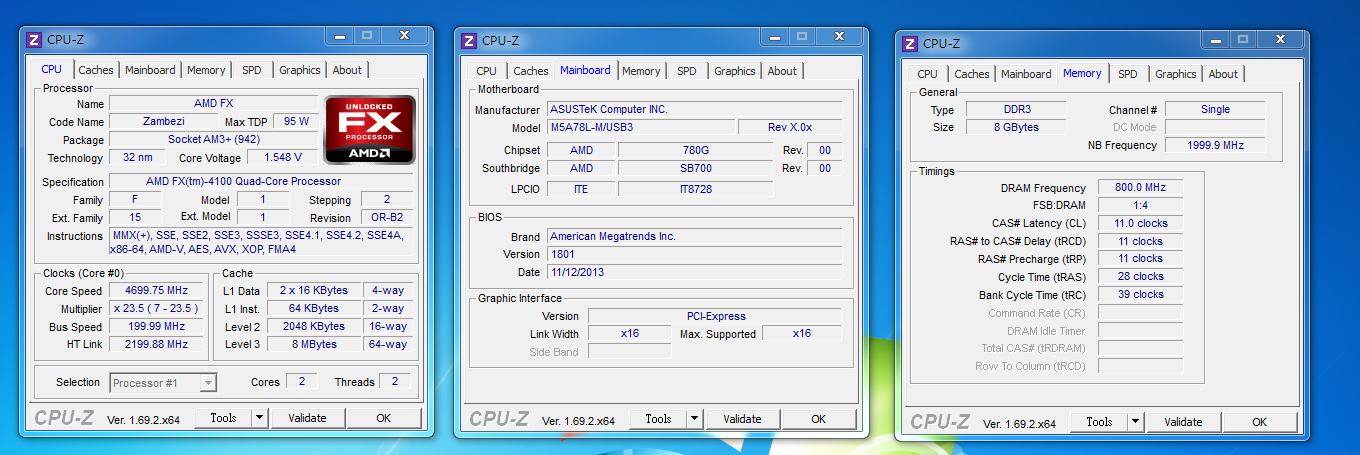Viewport: 1360px width, 455px height.
Task: Click the Core Voltage value 1.548 V
Action: pos(282,158)
